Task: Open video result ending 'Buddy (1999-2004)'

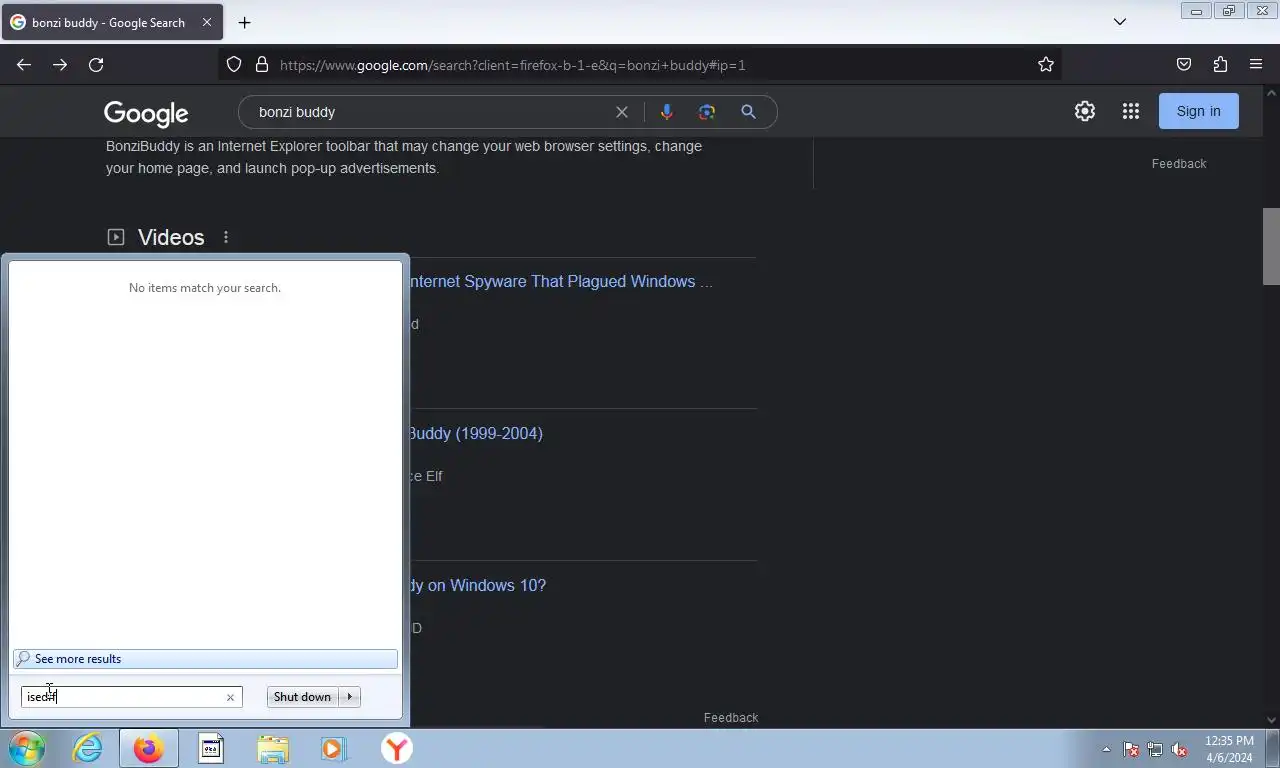Action: (x=475, y=433)
